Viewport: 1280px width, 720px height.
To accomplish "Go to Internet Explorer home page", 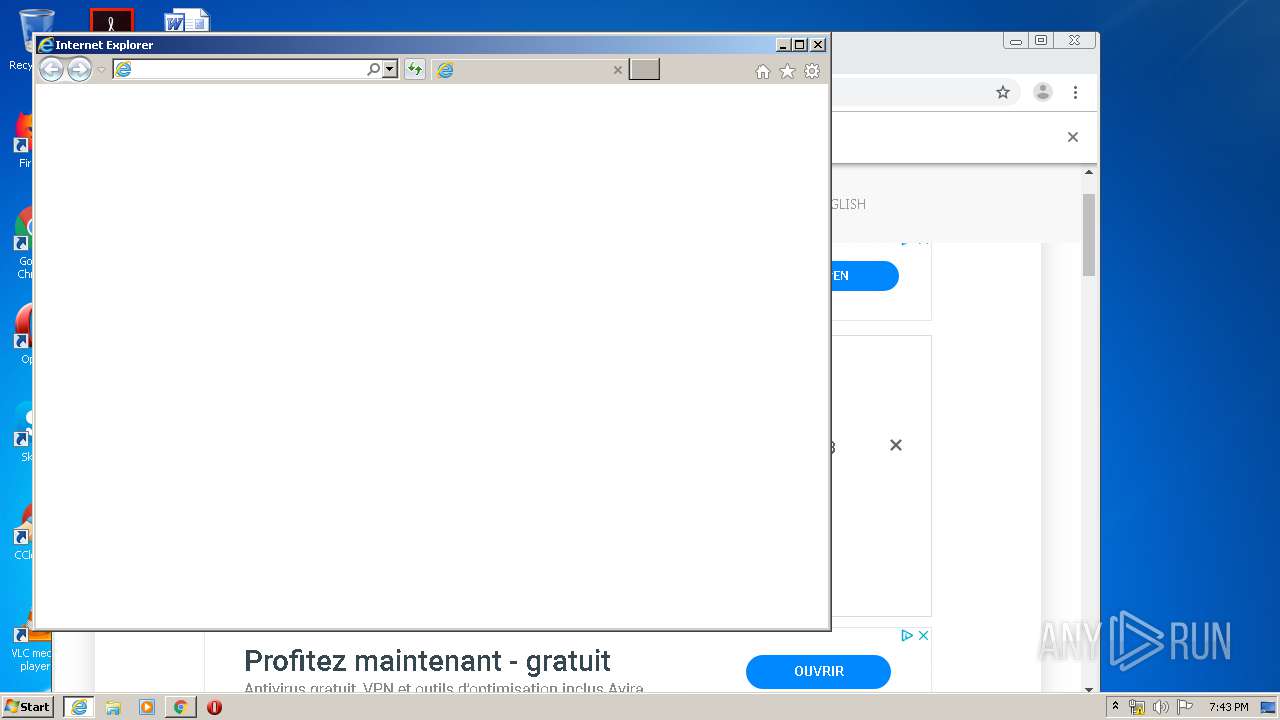I will click(763, 71).
